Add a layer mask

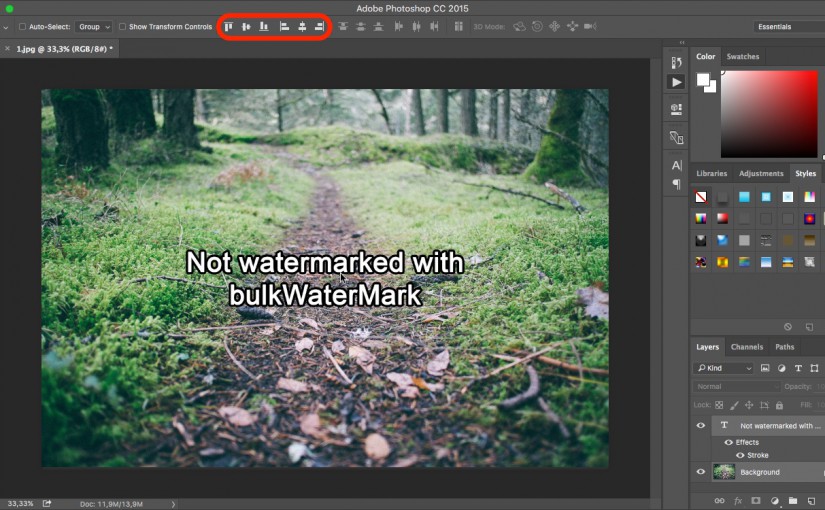pyautogui.click(x=756, y=501)
